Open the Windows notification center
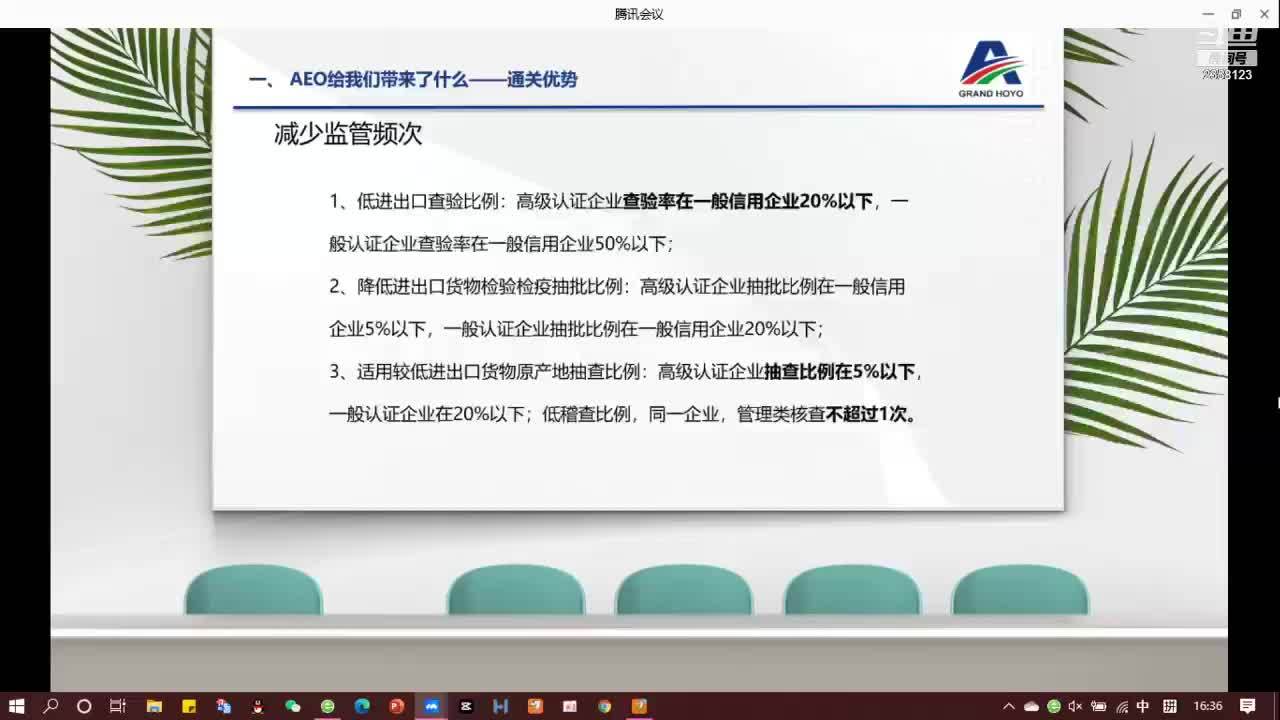 pyautogui.click(x=1248, y=706)
